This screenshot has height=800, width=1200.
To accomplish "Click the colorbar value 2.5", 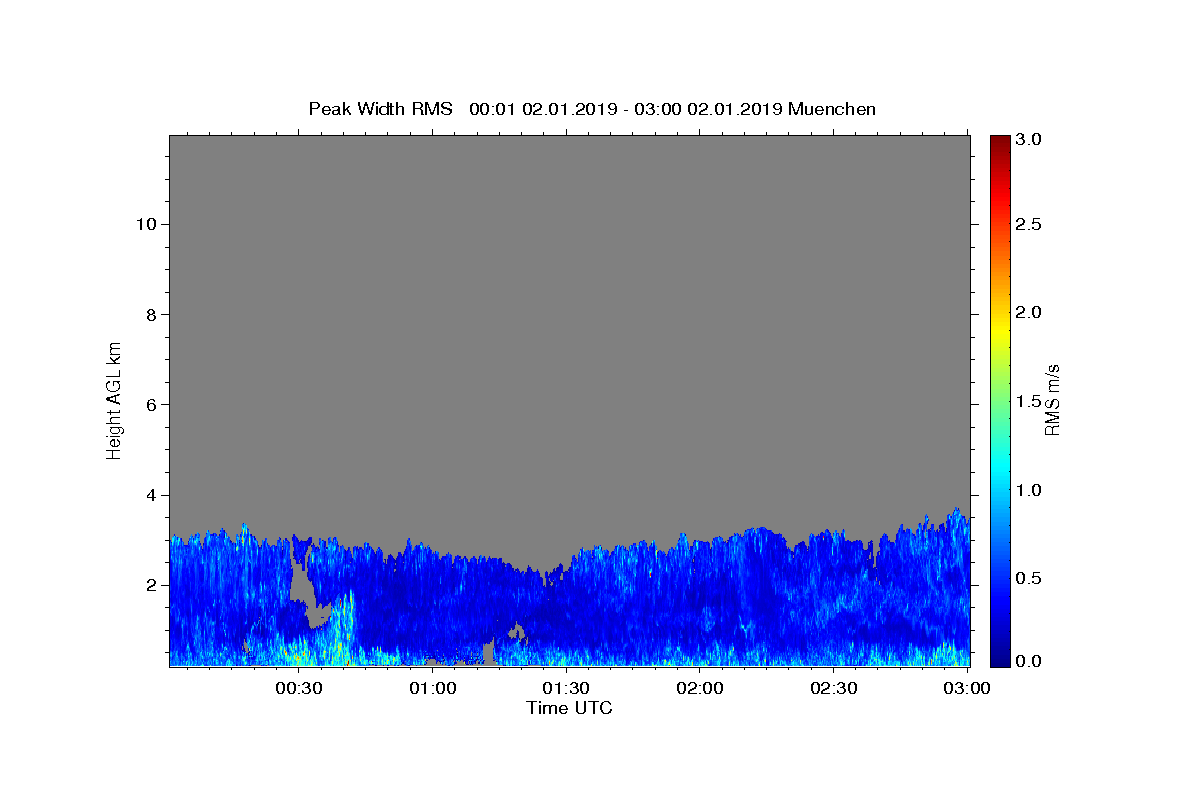I will click(1029, 225).
